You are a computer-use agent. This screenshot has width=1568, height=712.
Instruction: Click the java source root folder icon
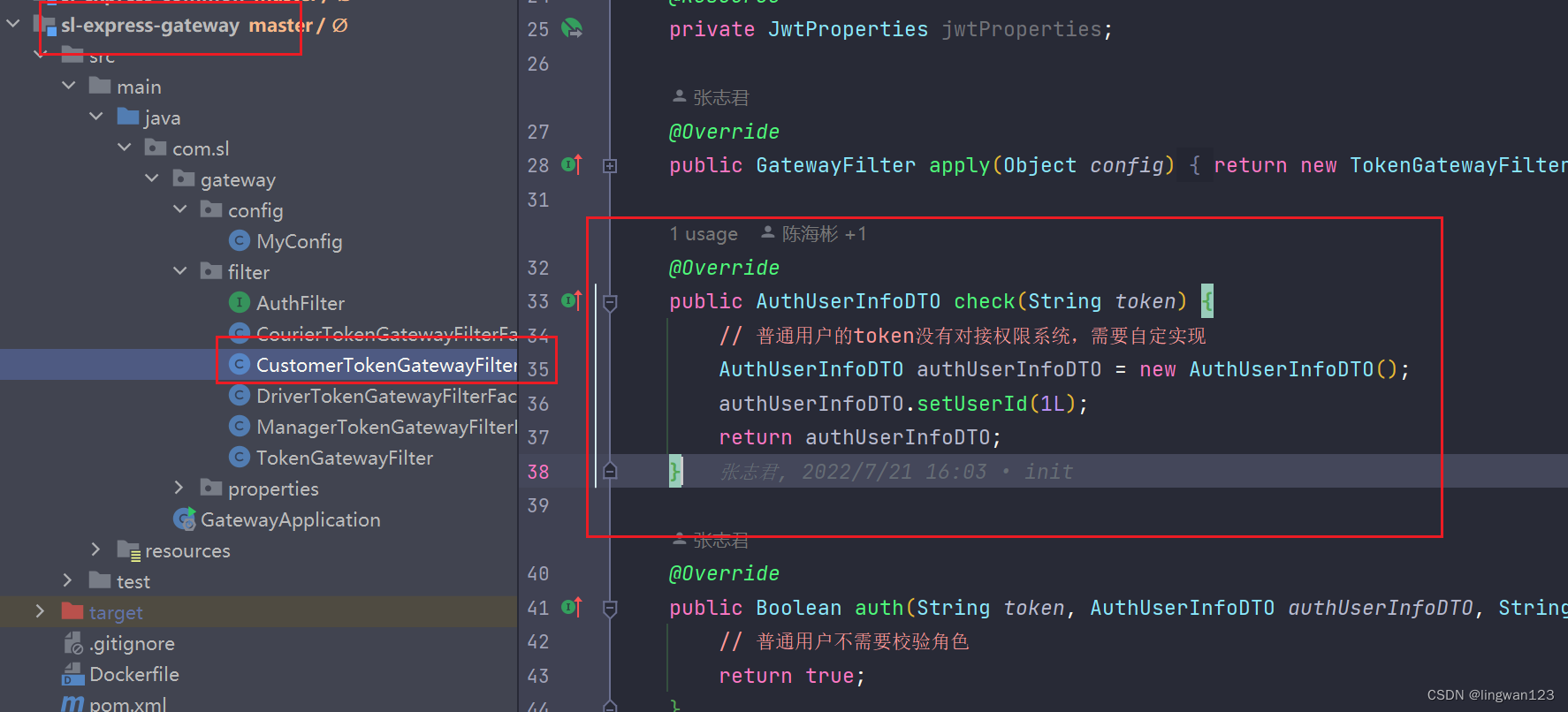click(x=128, y=117)
